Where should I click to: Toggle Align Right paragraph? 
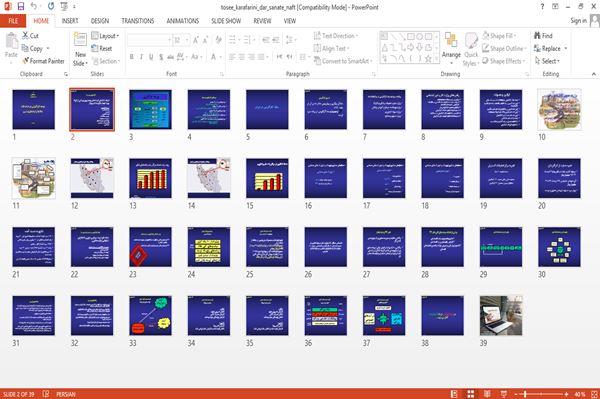pyautogui.click(x=251, y=57)
